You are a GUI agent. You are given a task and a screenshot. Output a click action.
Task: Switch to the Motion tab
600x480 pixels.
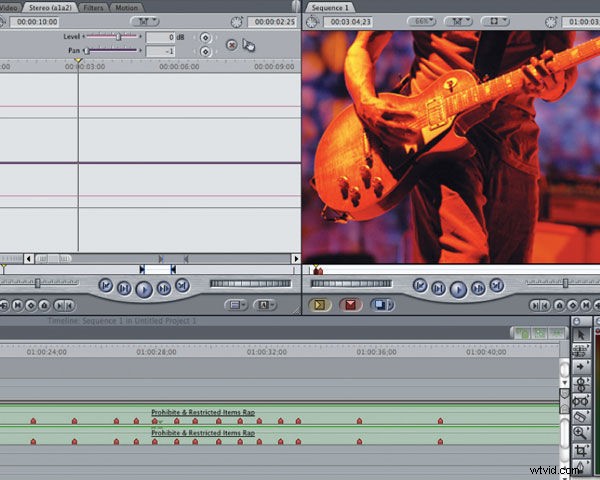click(126, 7)
